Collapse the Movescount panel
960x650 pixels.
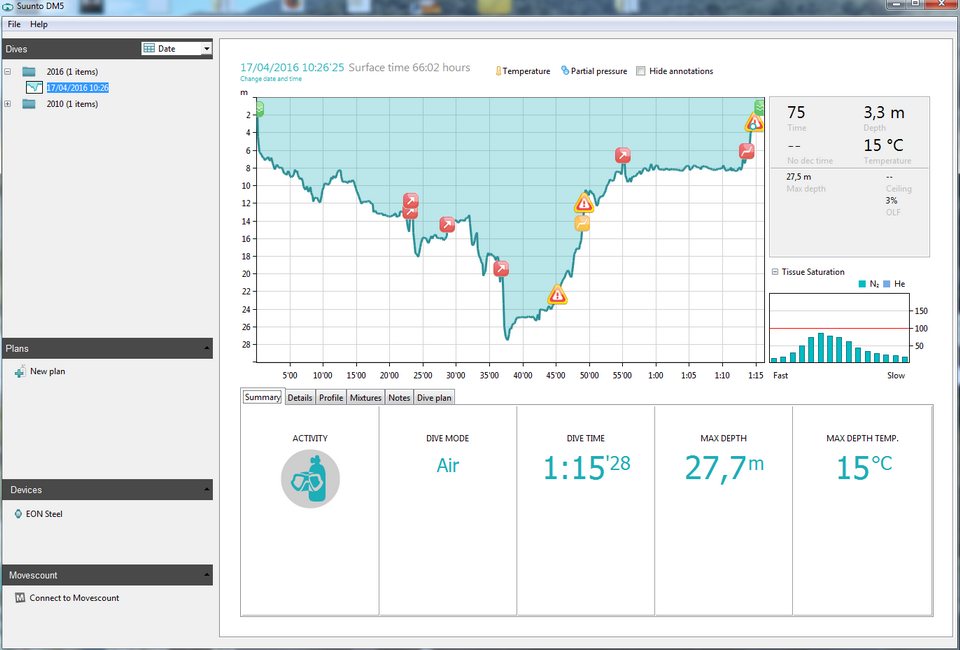click(x=206, y=575)
